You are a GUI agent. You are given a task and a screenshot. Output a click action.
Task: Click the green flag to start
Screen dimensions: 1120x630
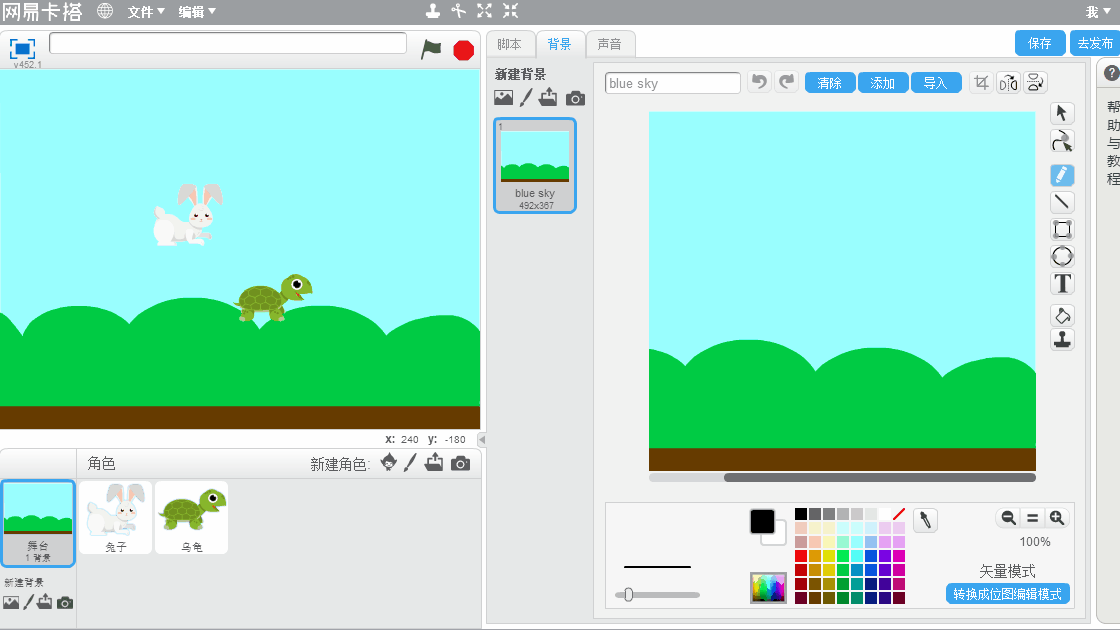pos(431,49)
